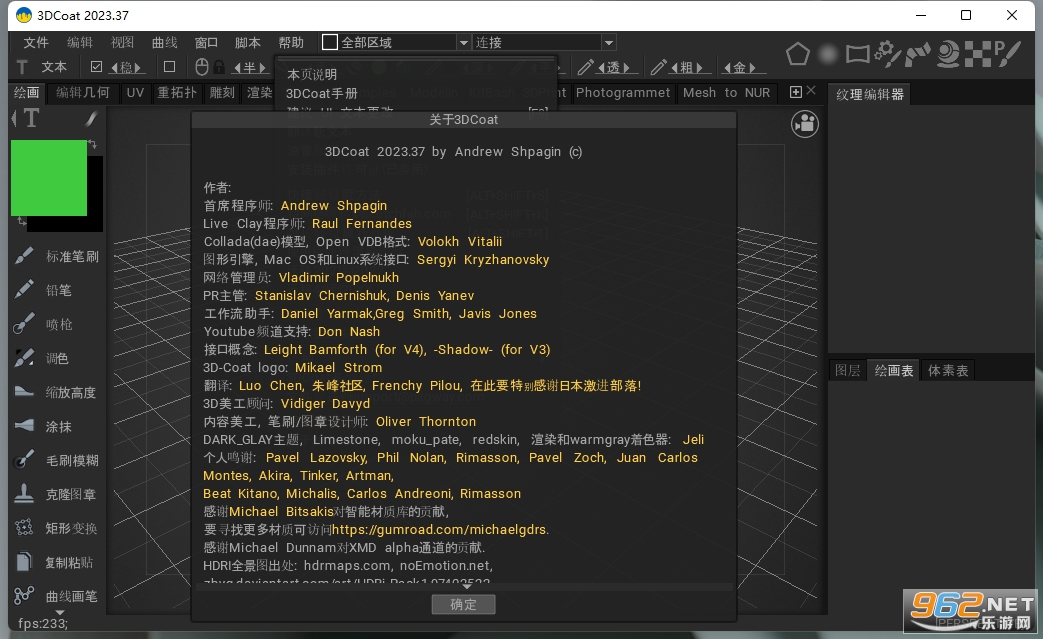The image size is (1043, 639).
Task: Increase the 透 value with right arrow
Action: tap(627, 67)
